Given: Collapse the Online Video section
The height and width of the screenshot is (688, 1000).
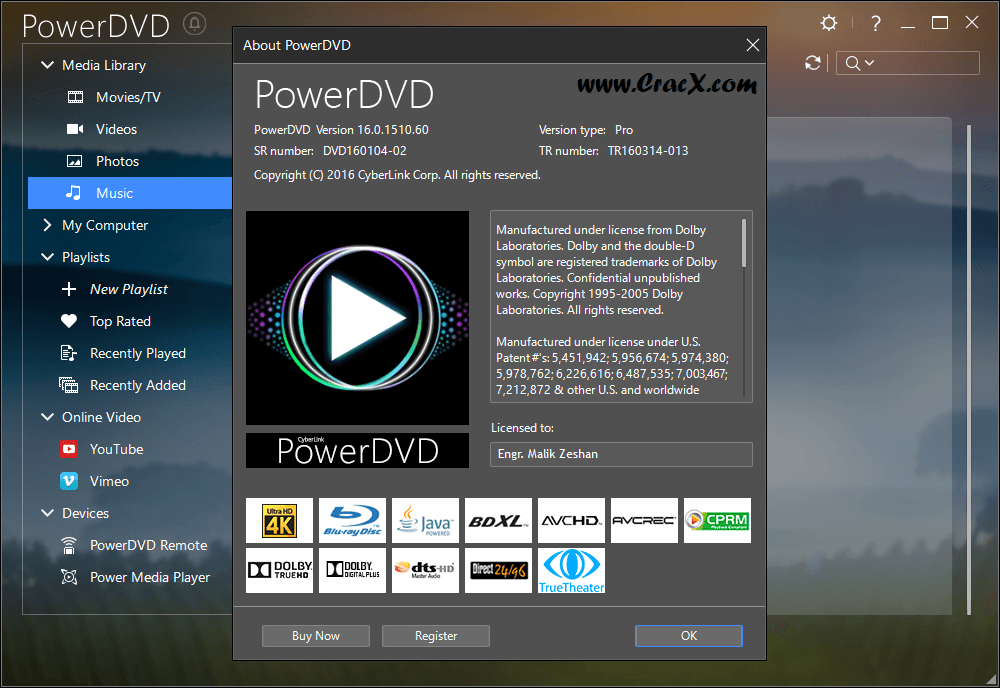Looking at the screenshot, I should click(x=47, y=417).
